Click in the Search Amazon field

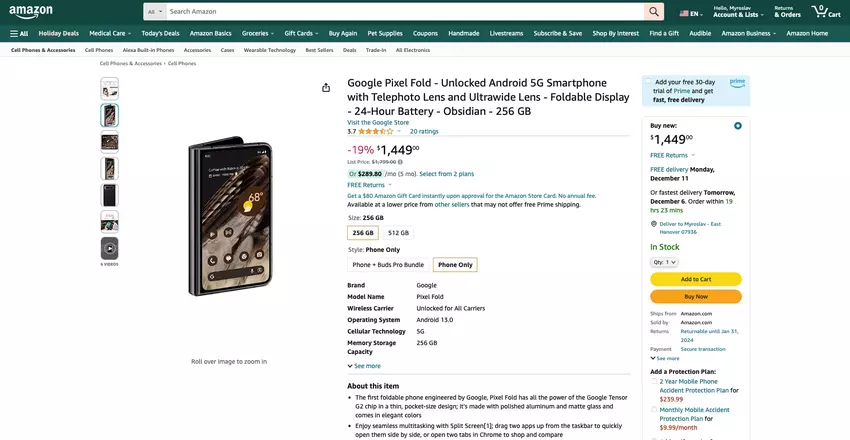pos(400,12)
